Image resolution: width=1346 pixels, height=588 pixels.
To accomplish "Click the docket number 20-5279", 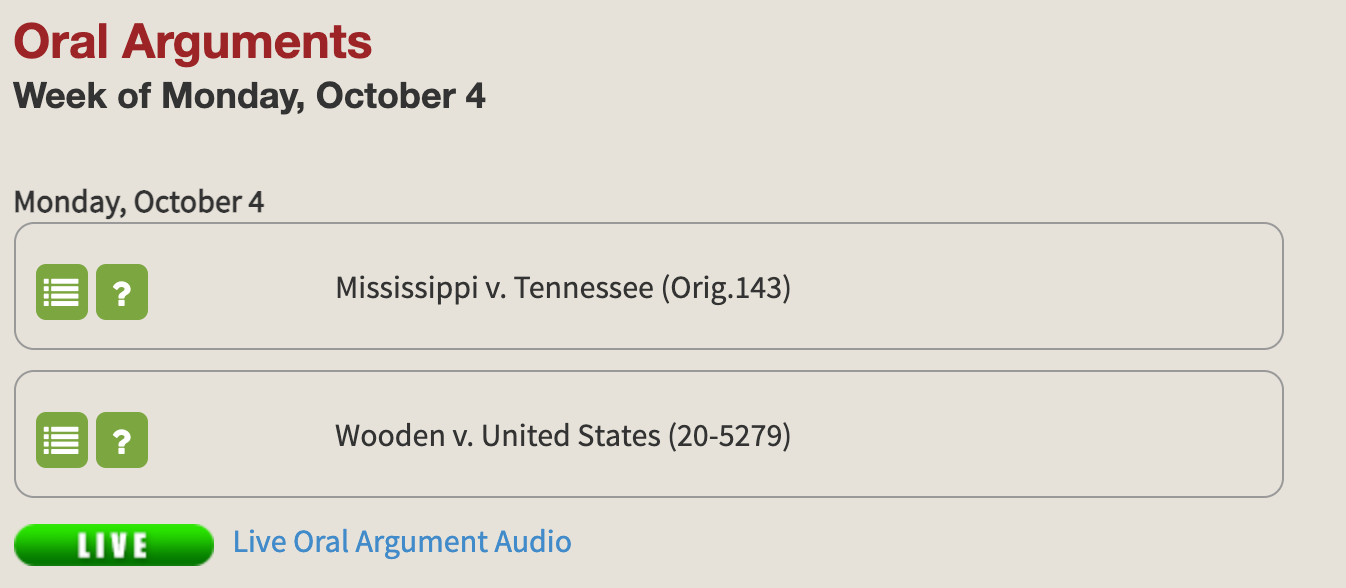I will click(x=730, y=436).
